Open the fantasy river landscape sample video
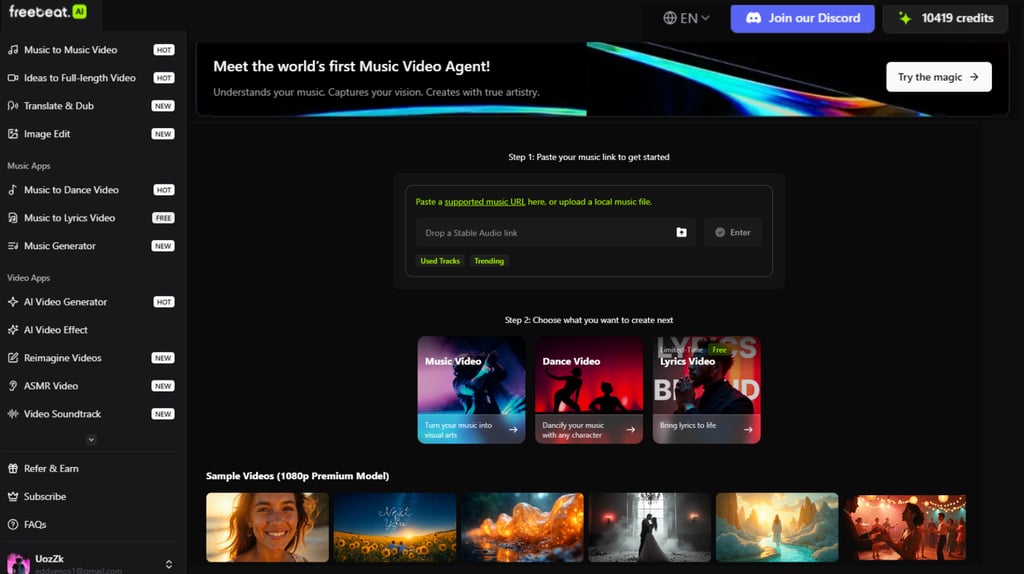The height and width of the screenshot is (574, 1024). [777, 528]
